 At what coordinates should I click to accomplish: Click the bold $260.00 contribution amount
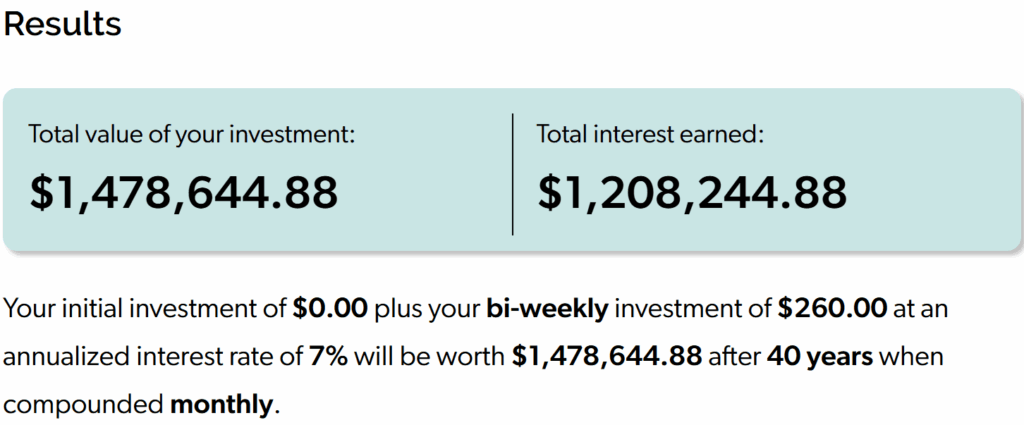832,309
